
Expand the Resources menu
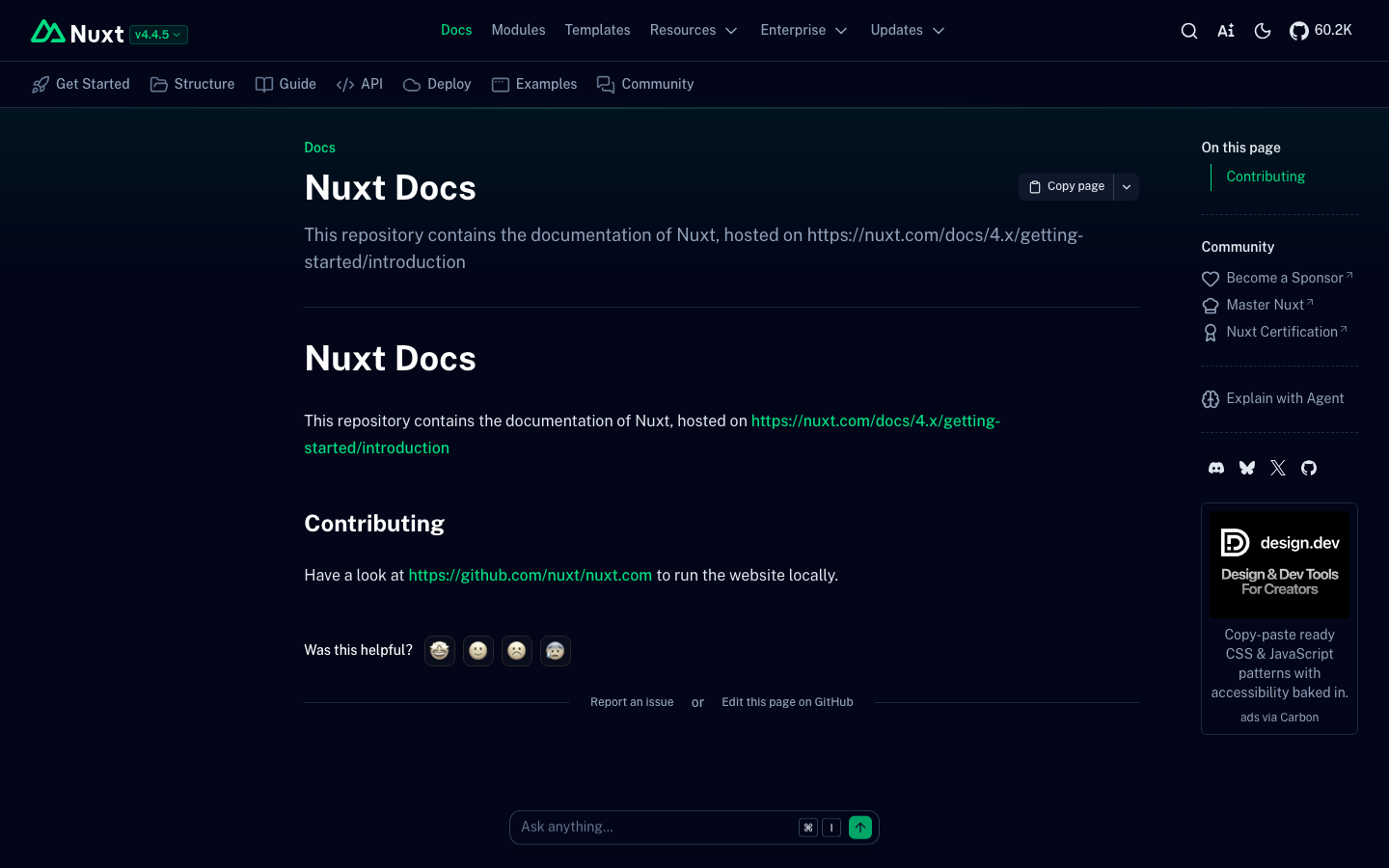click(x=694, y=31)
